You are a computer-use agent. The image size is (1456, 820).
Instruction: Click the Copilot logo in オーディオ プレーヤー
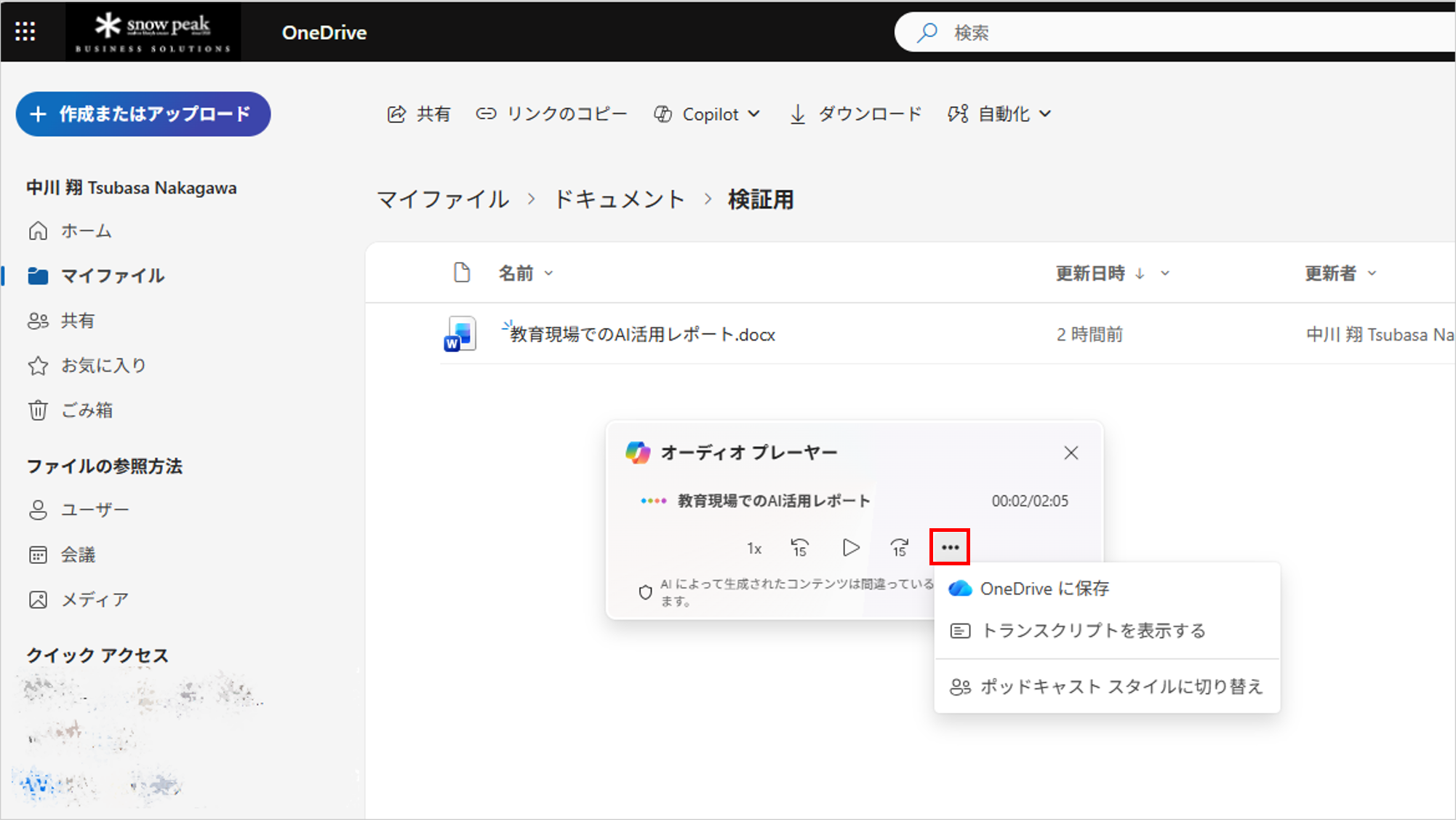pyautogui.click(x=638, y=453)
